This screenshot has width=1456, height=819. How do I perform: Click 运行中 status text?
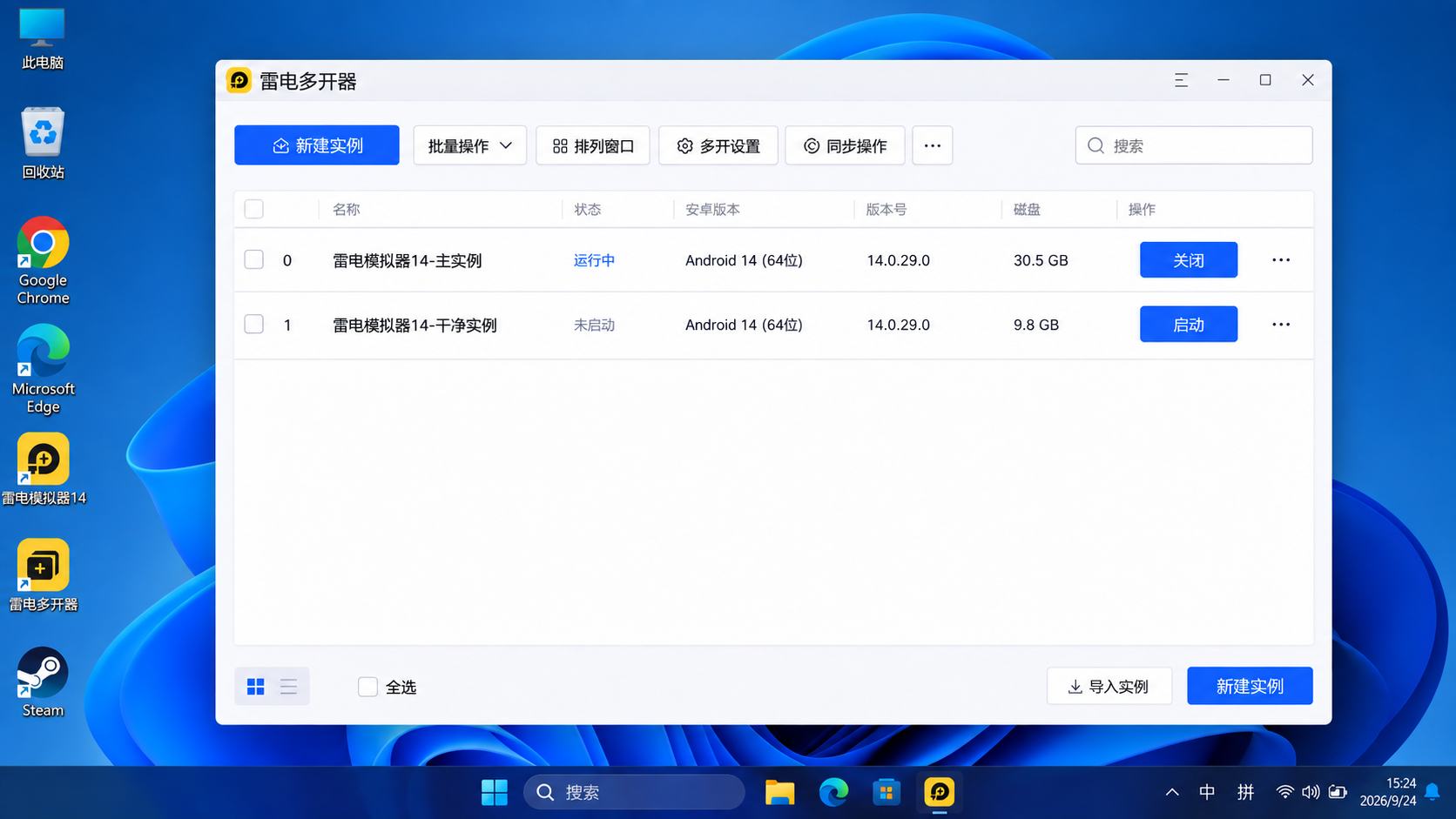(x=594, y=260)
